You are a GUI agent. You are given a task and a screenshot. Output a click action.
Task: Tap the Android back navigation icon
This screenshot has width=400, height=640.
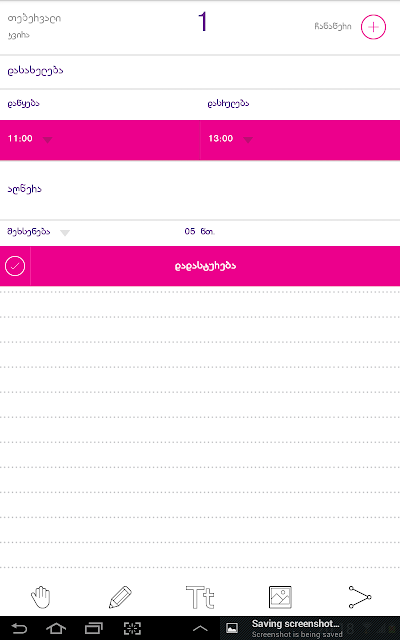(x=19, y=628)
